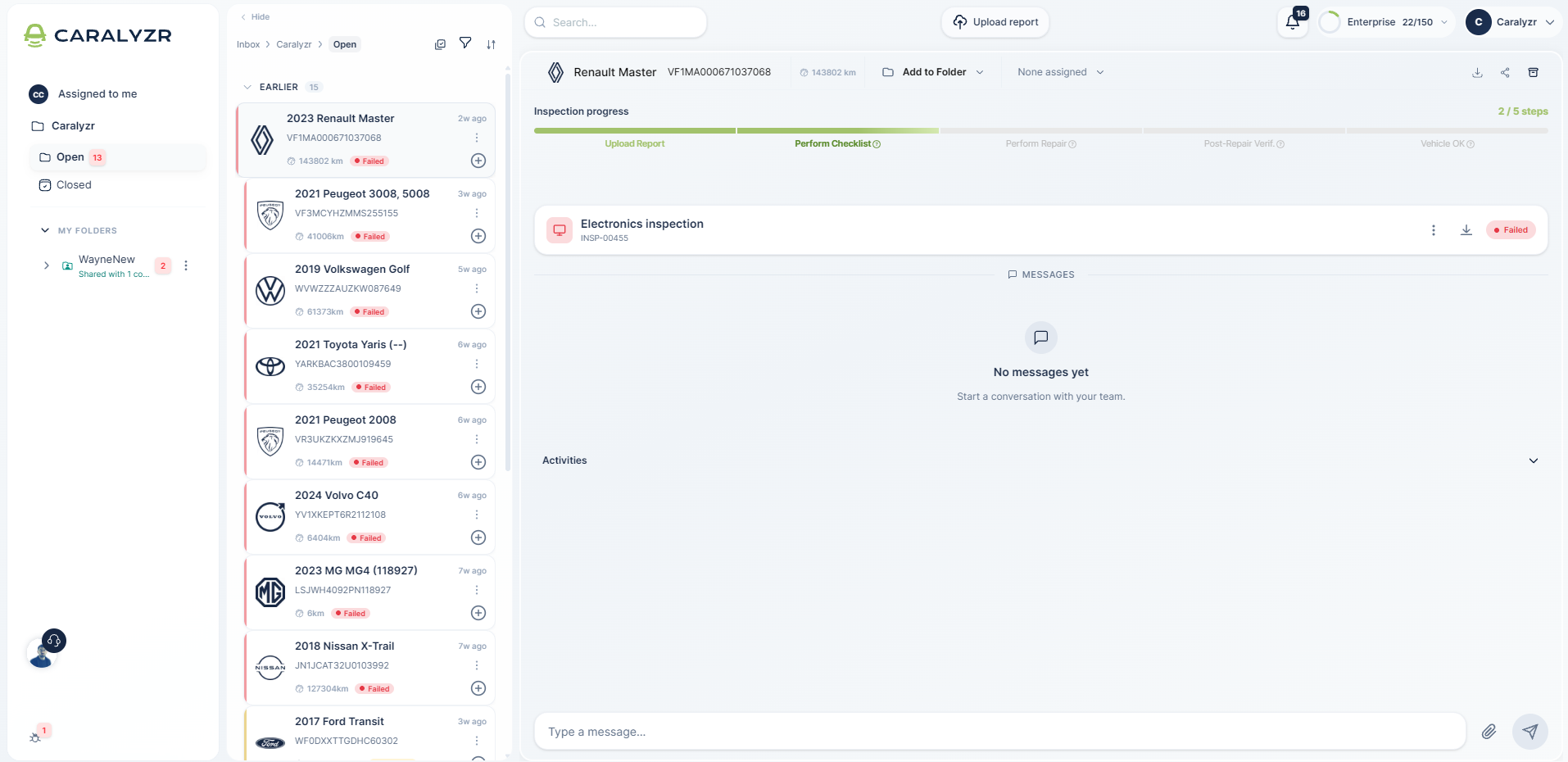Collapse the EARLIER group

247,87
